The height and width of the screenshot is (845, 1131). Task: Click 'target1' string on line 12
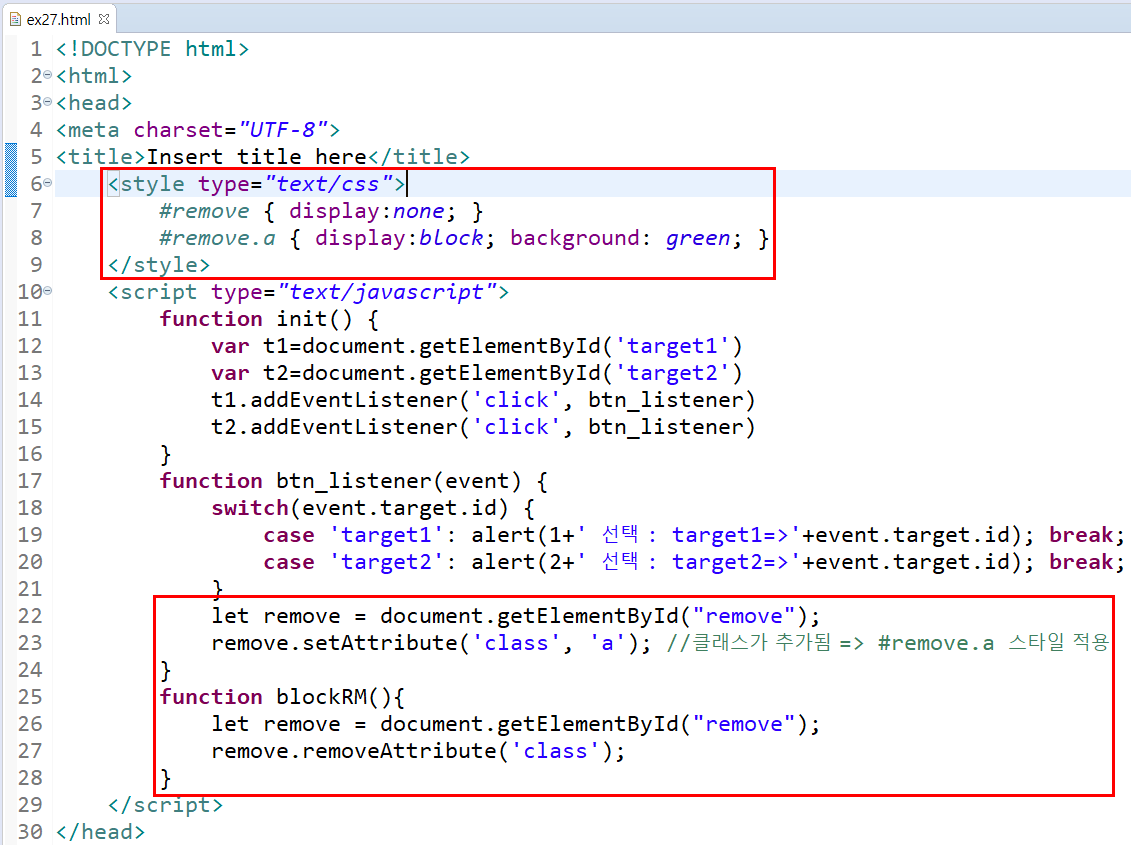672,346
